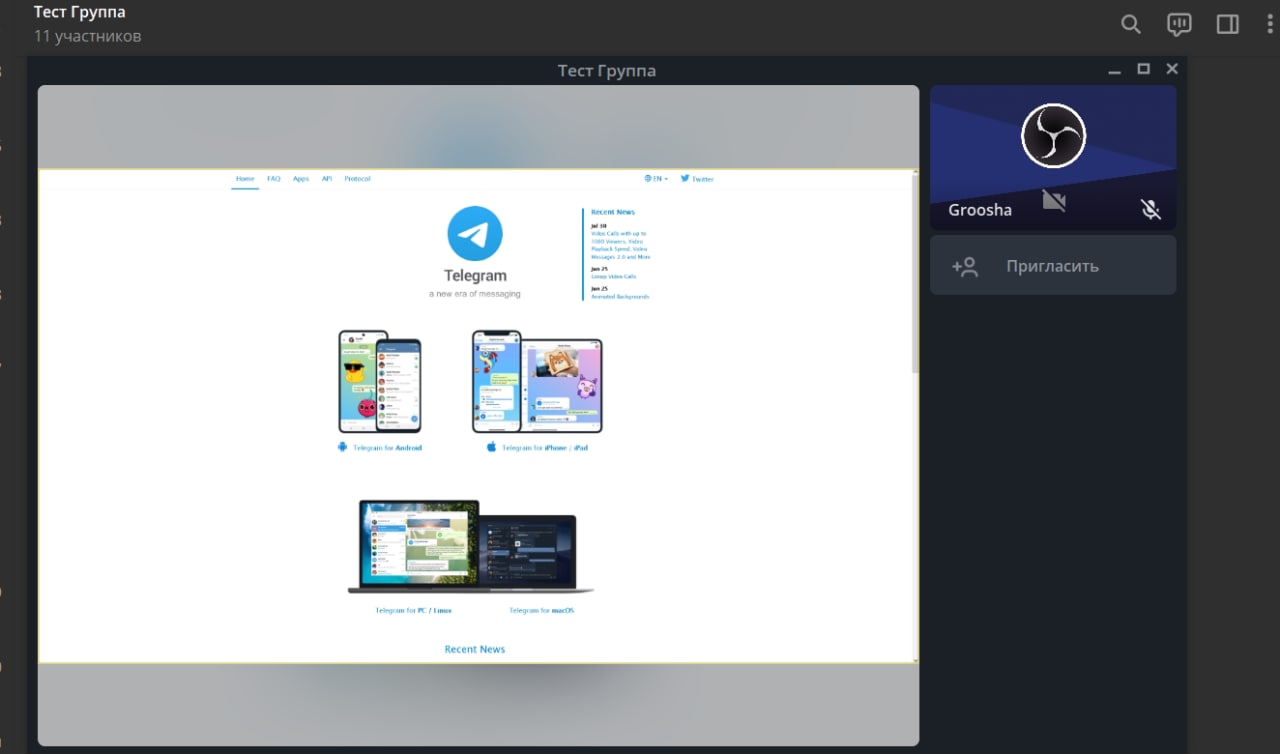Screen dimensions: 1280x754
Task: Click the Тест Группа chat header title
Action: [x=80, y=12]
